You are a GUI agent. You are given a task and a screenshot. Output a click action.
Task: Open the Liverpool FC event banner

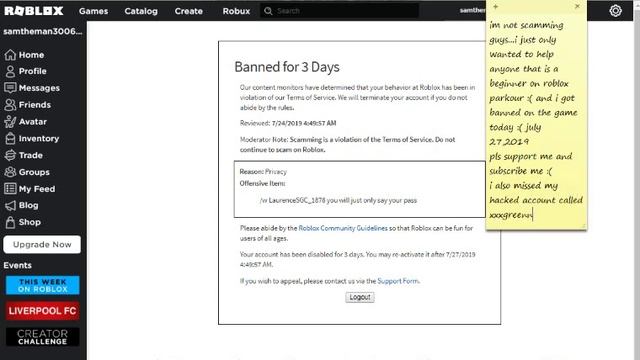pos(42,311)
